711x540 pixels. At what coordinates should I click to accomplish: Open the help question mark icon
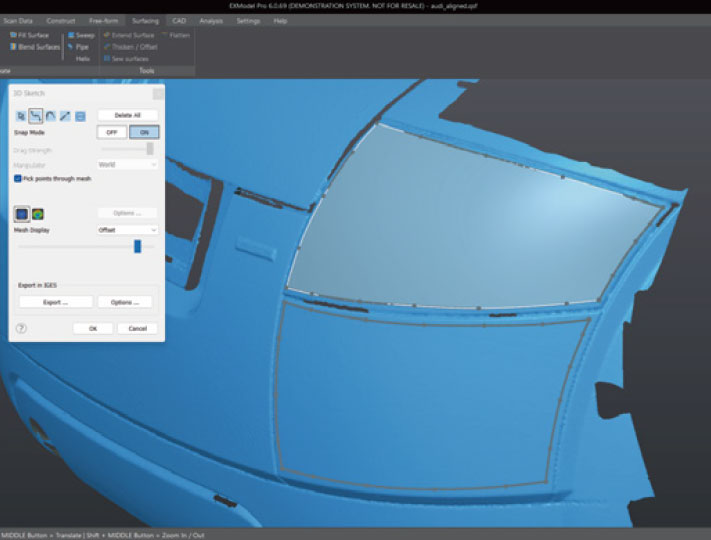pos(21,328)
